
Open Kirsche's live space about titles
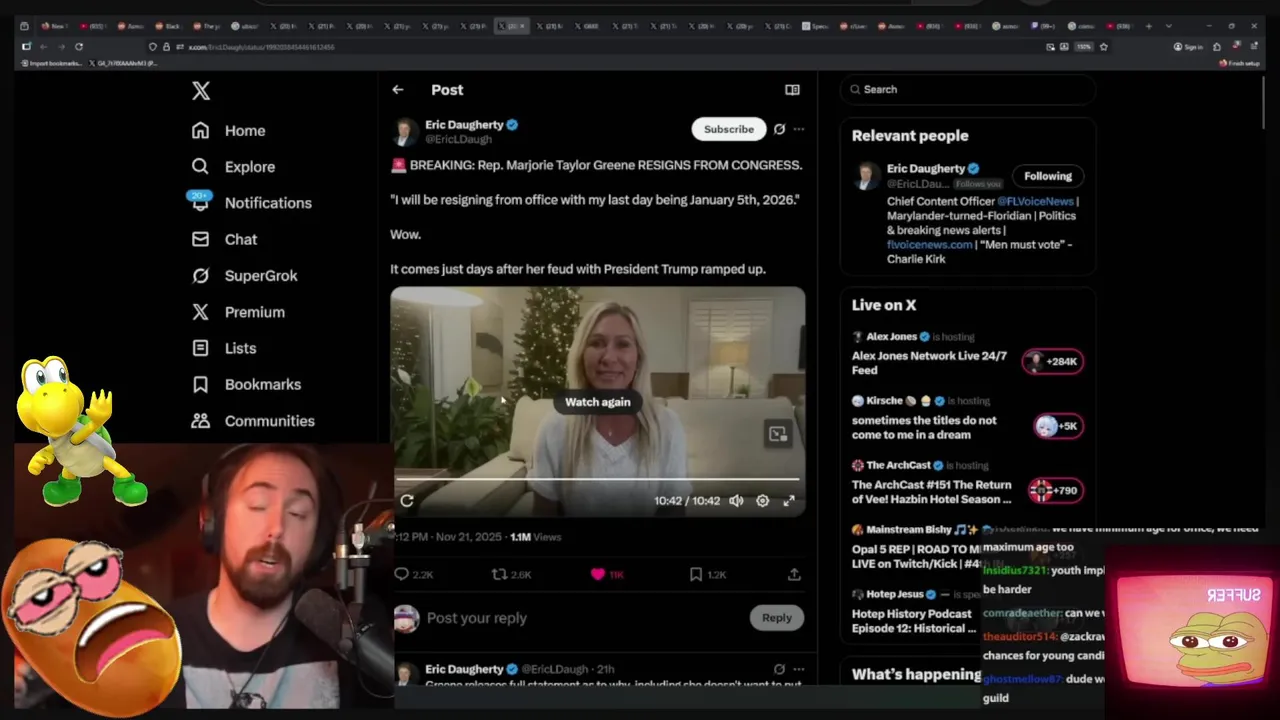tap(924, 427)
